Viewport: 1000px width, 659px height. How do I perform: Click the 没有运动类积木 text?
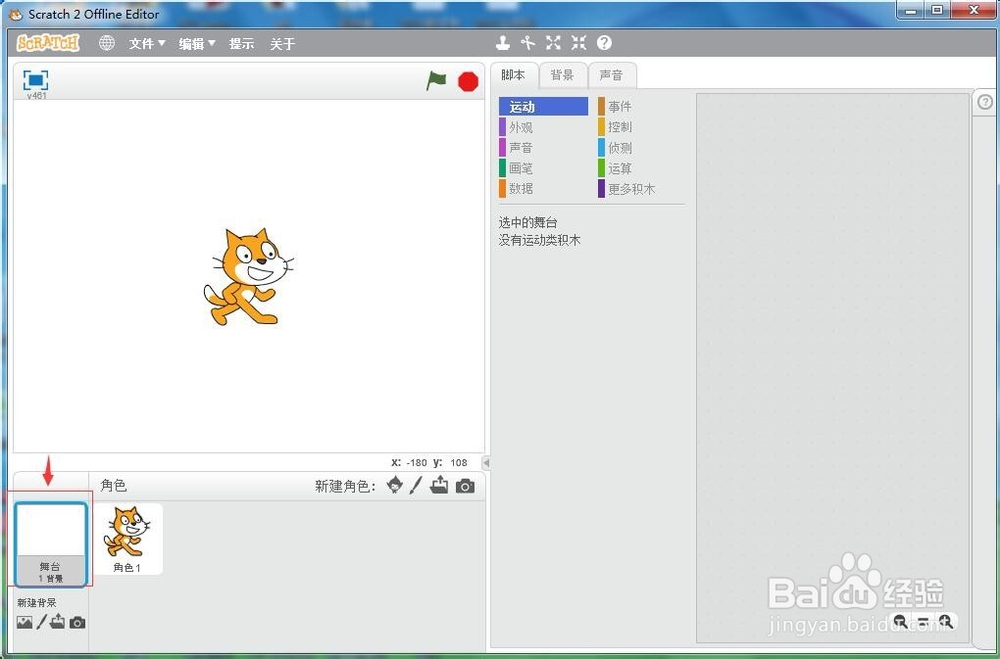coord(540,241)
